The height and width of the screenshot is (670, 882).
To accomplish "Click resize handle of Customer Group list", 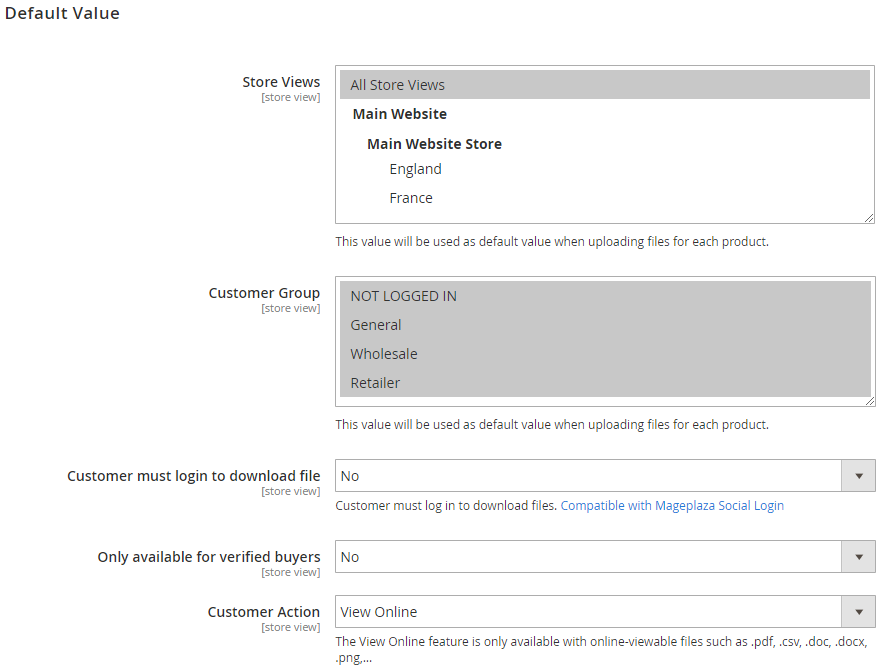I will click(870, 401).
